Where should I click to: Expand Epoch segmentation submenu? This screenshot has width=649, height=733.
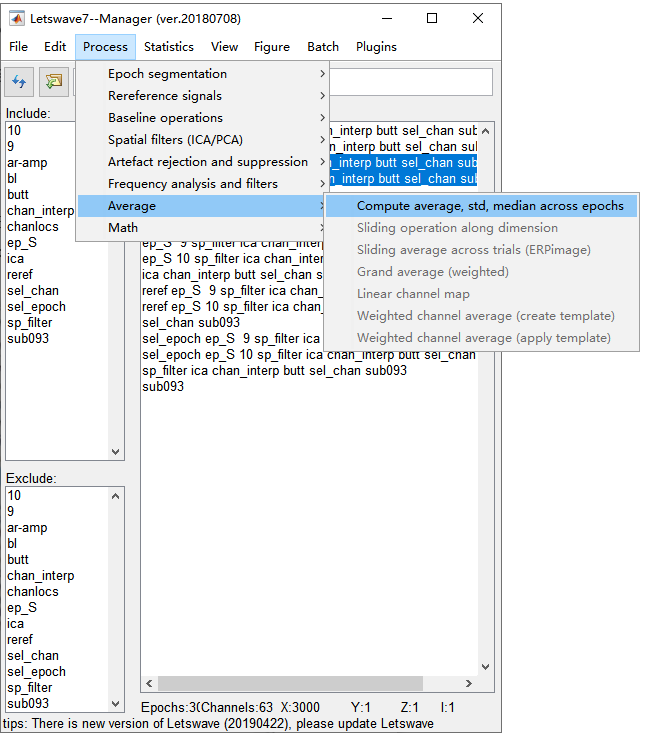click(202, 74)
